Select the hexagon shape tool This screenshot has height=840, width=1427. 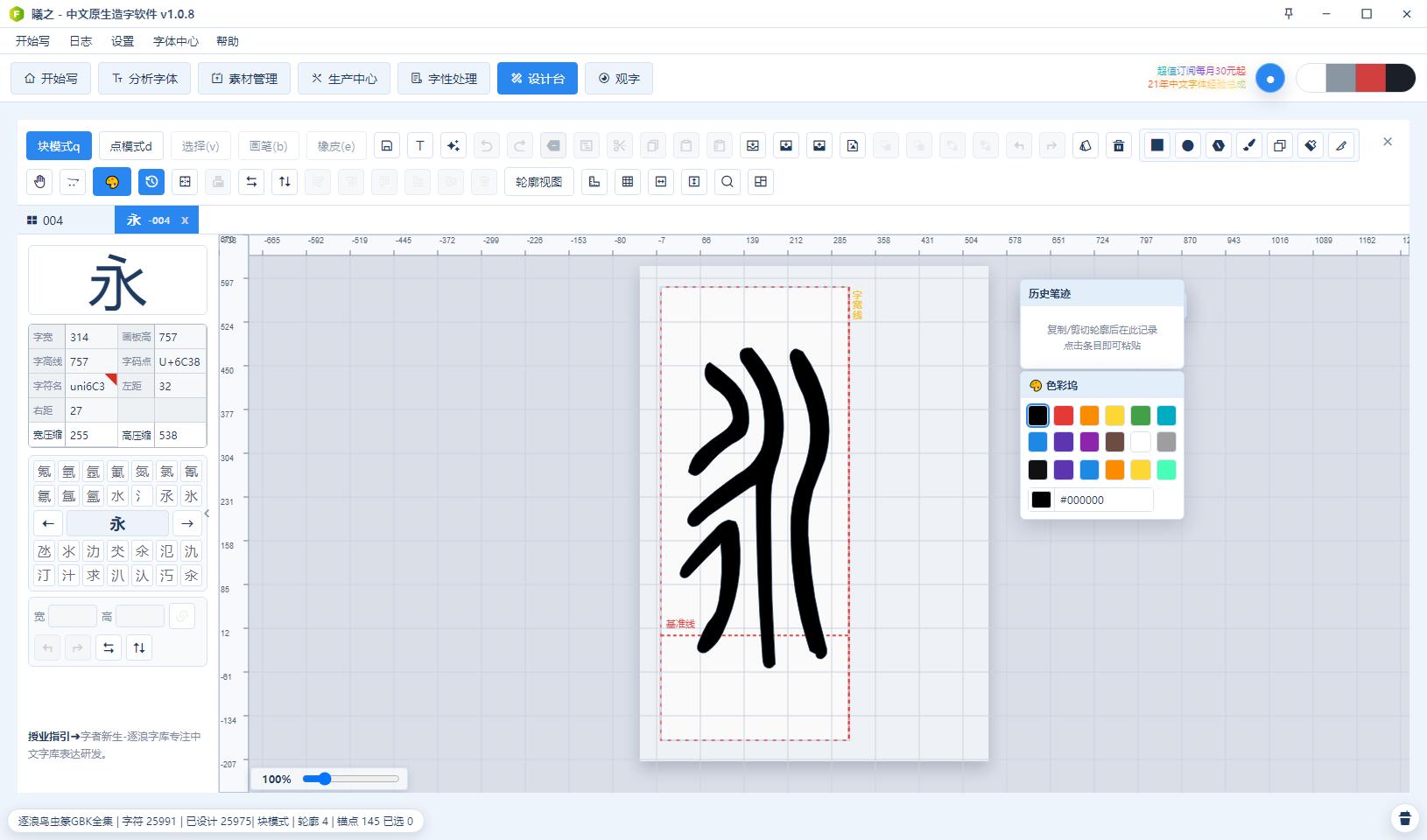(x=1219, y=145)
